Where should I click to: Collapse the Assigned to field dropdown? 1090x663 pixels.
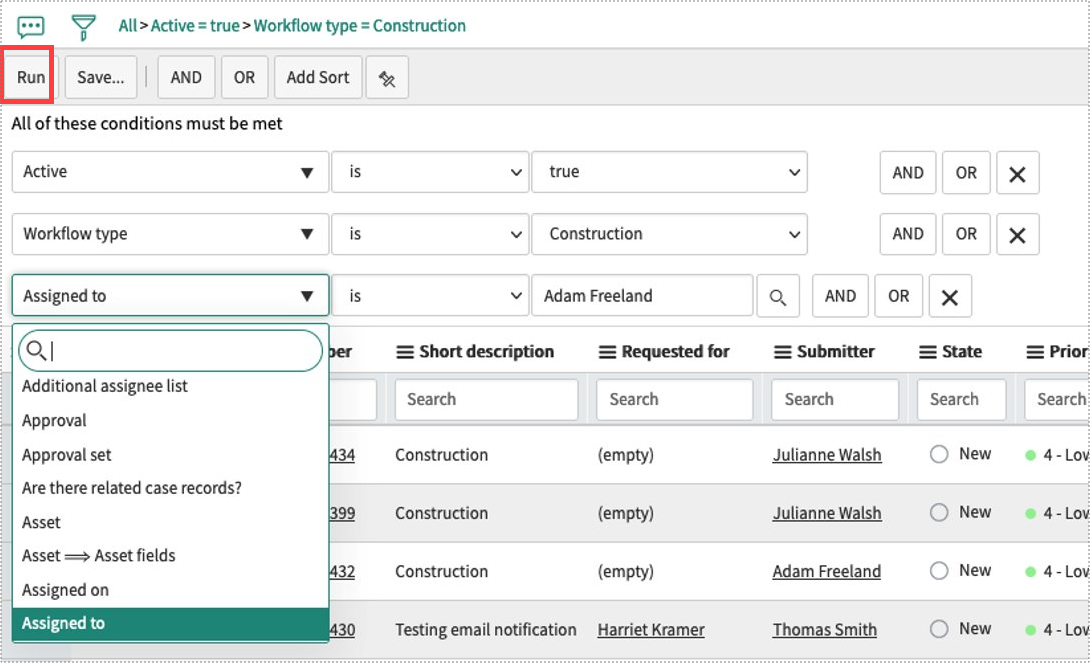coord(170,296)
